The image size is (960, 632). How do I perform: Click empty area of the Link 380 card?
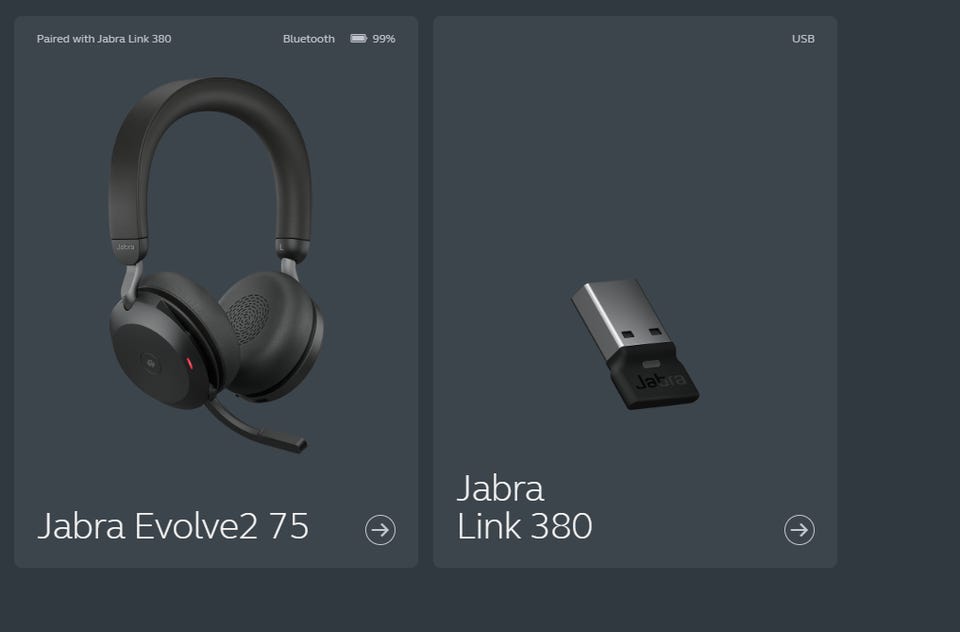[x=635, y=153]
